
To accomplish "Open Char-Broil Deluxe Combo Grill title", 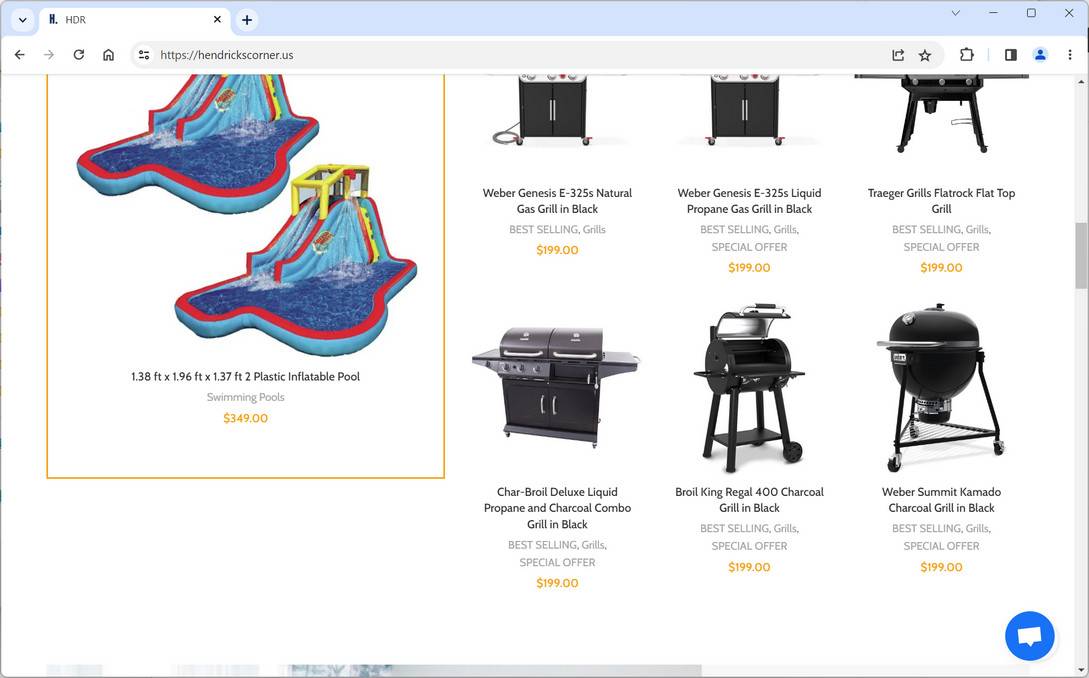I will point(558,508).
